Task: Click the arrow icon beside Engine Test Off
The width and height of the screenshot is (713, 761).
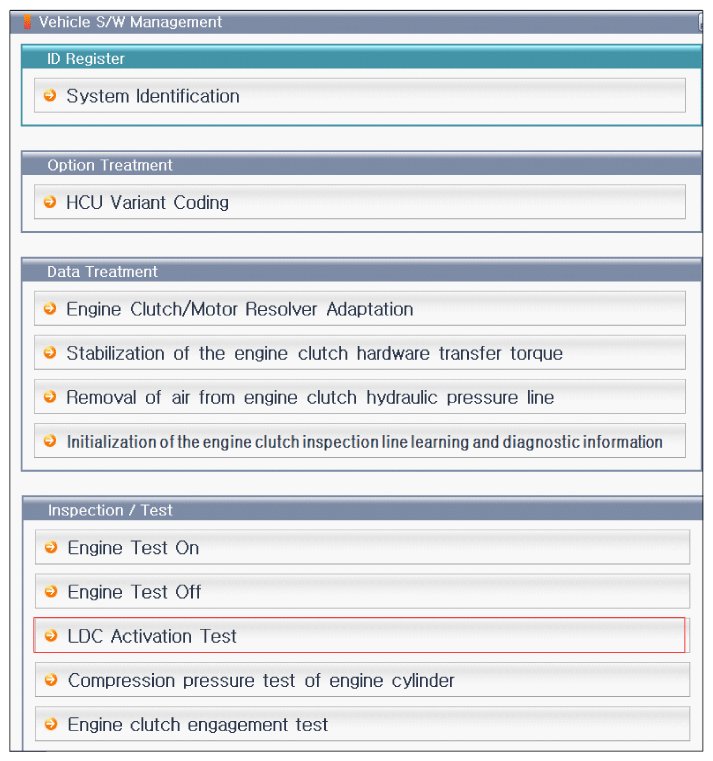Action: point(51,592)
